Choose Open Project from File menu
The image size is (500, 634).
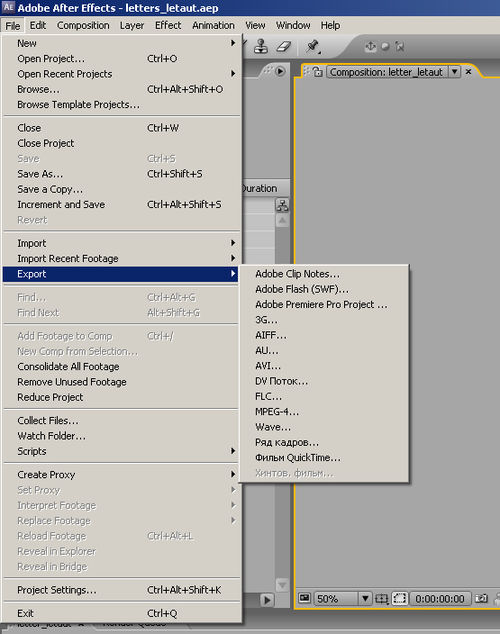121,59
